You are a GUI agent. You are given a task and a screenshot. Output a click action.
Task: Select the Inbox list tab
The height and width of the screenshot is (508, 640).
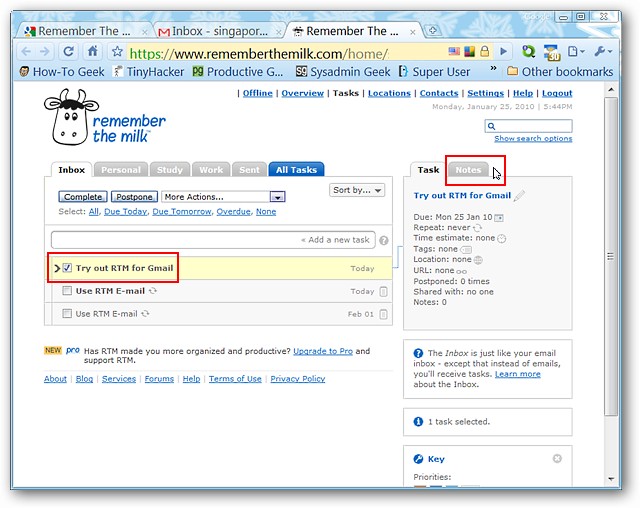[x=71, y=170]
